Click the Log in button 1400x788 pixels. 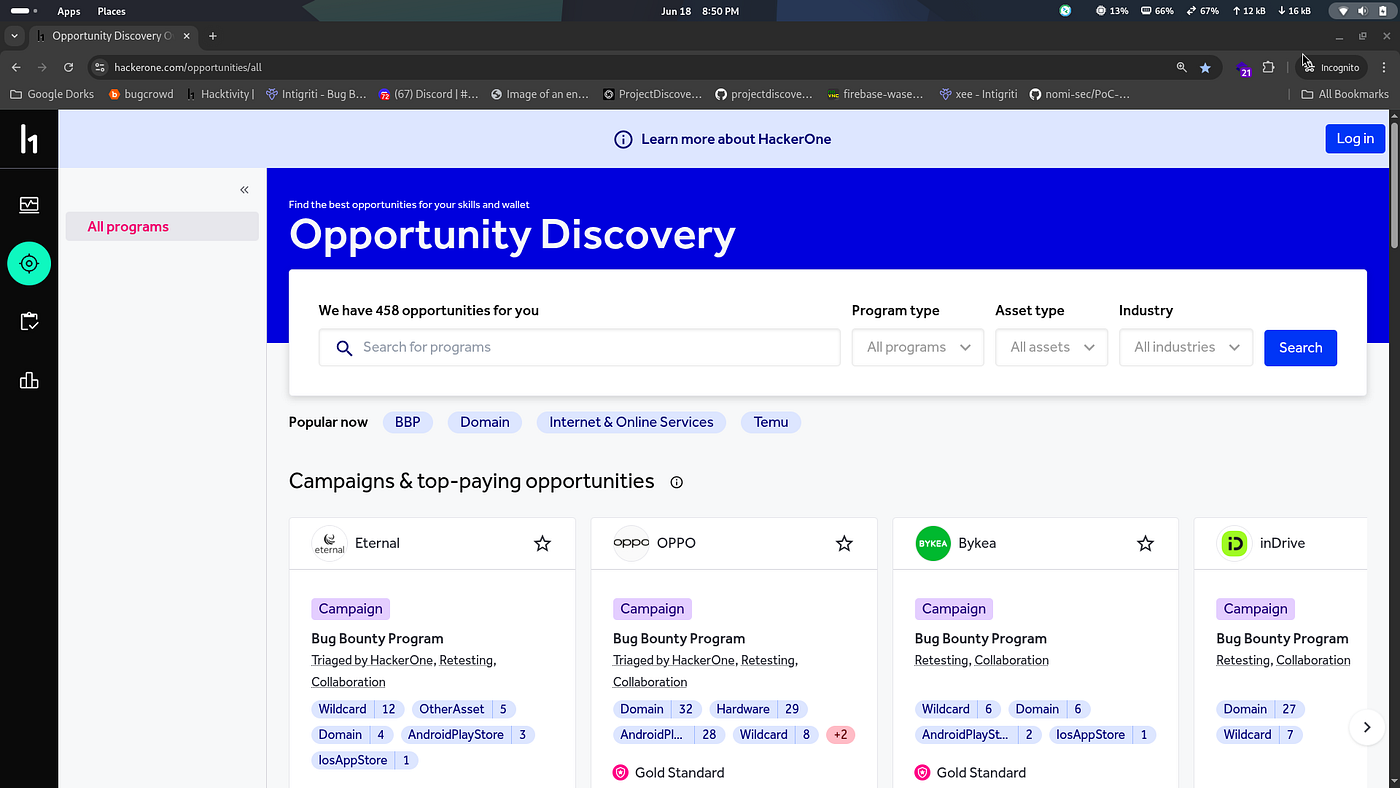click(1355, 139)
